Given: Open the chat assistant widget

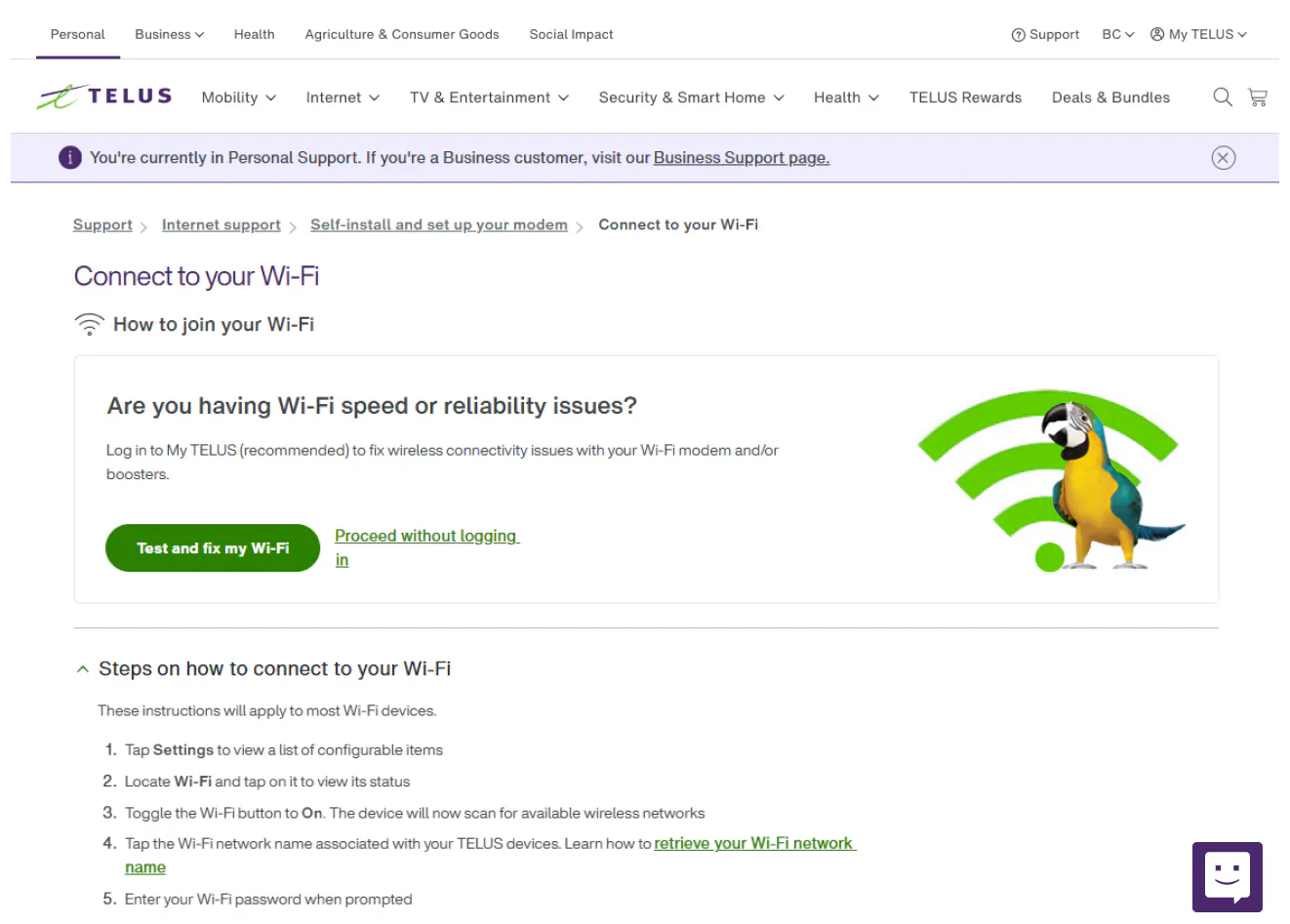Looking at the screenshot, I should tap(1228, 877).
